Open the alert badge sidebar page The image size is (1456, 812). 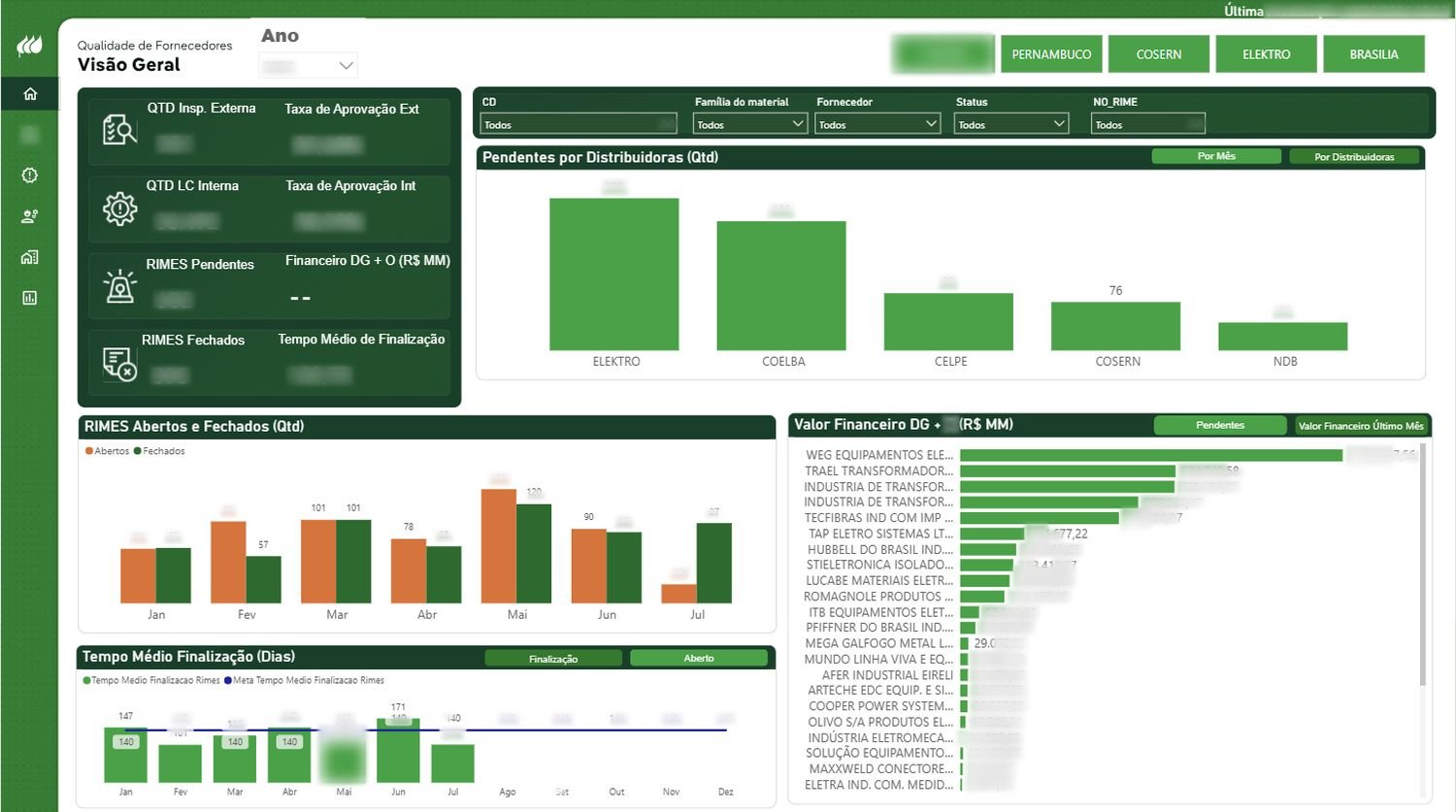[x=30, y=176]
